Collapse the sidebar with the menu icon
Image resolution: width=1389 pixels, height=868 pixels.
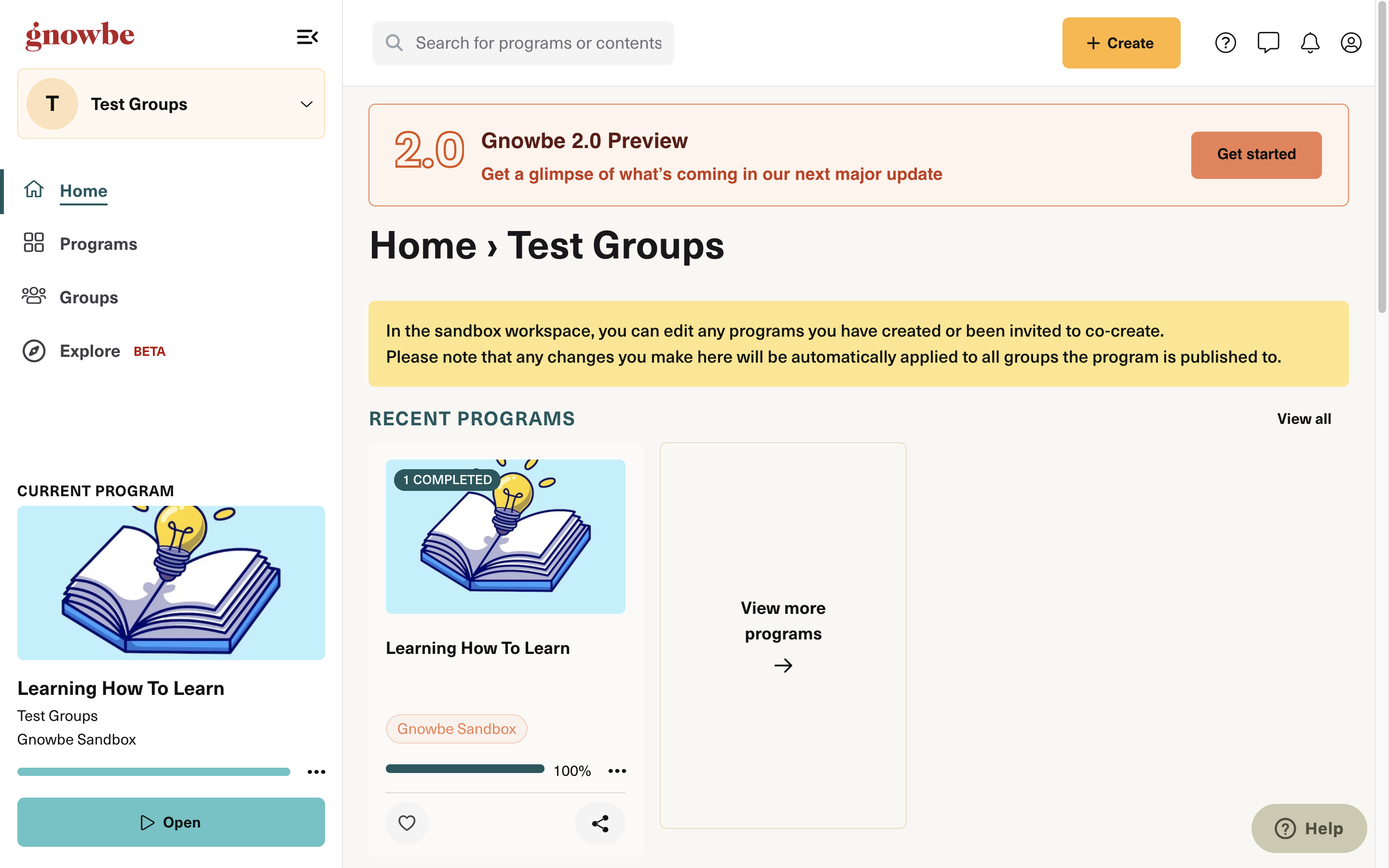(307, 37)
